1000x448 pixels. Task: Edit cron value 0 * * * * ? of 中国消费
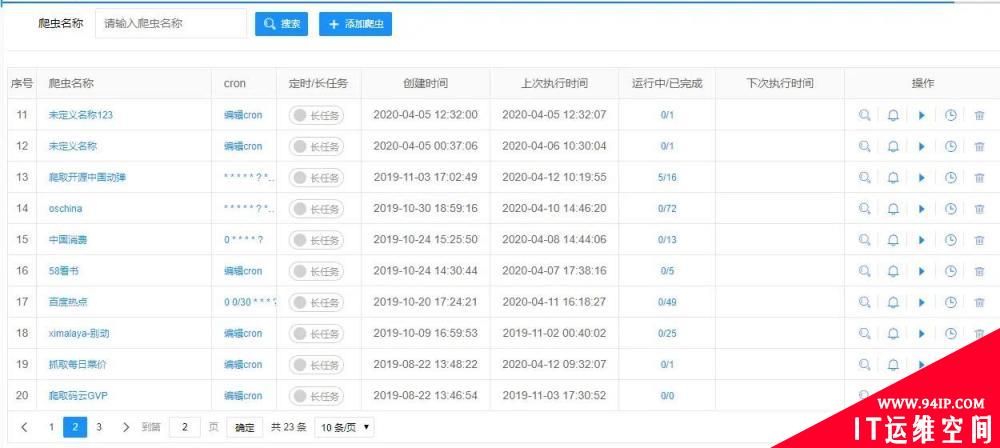(x=244, y=240)
